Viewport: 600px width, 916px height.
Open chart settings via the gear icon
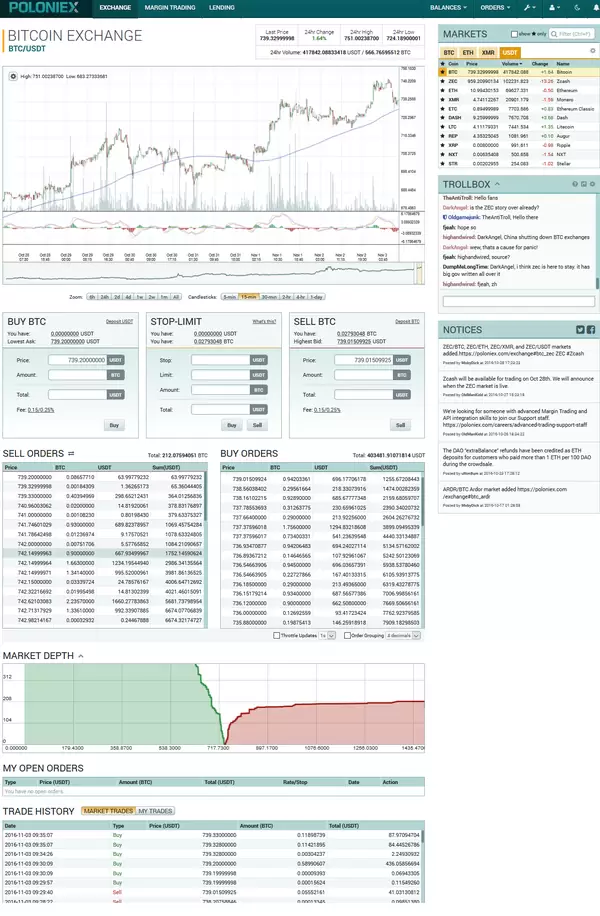(x=13, y=77)
